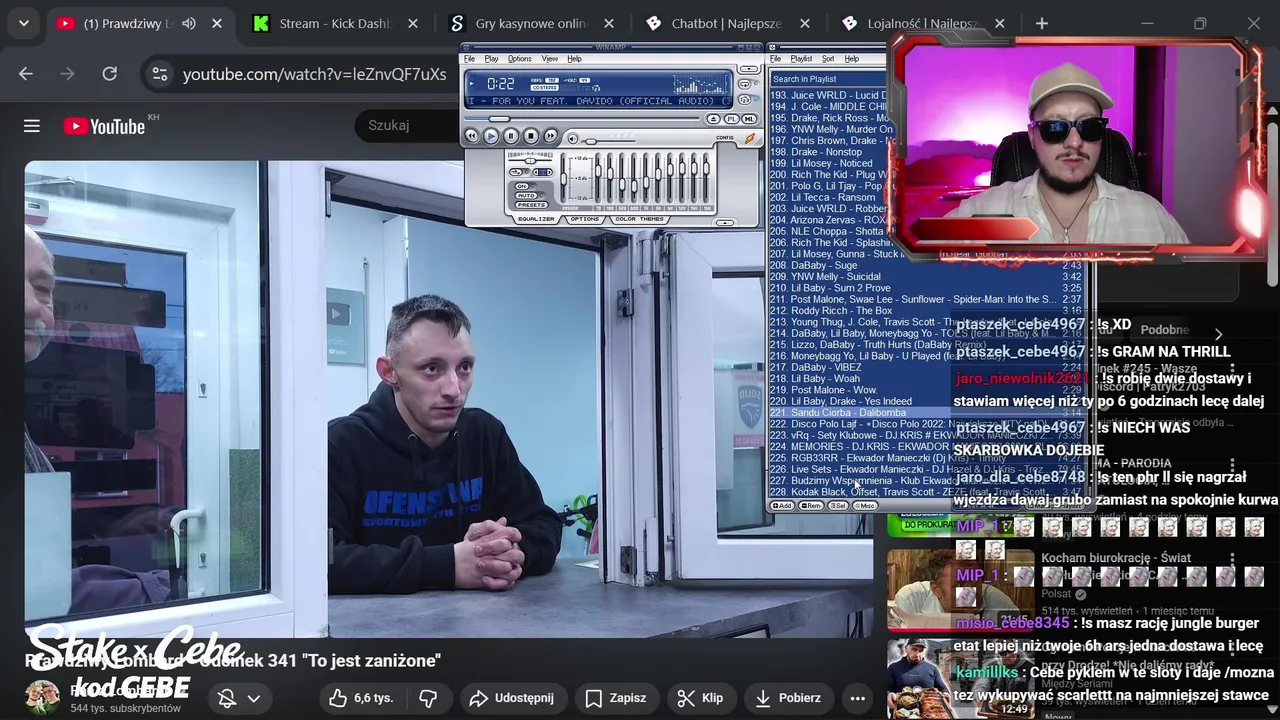Screen dimensions: 1280x720
Task: Open YouTube hamburger guide menu
Action: (x=32, y=125)
